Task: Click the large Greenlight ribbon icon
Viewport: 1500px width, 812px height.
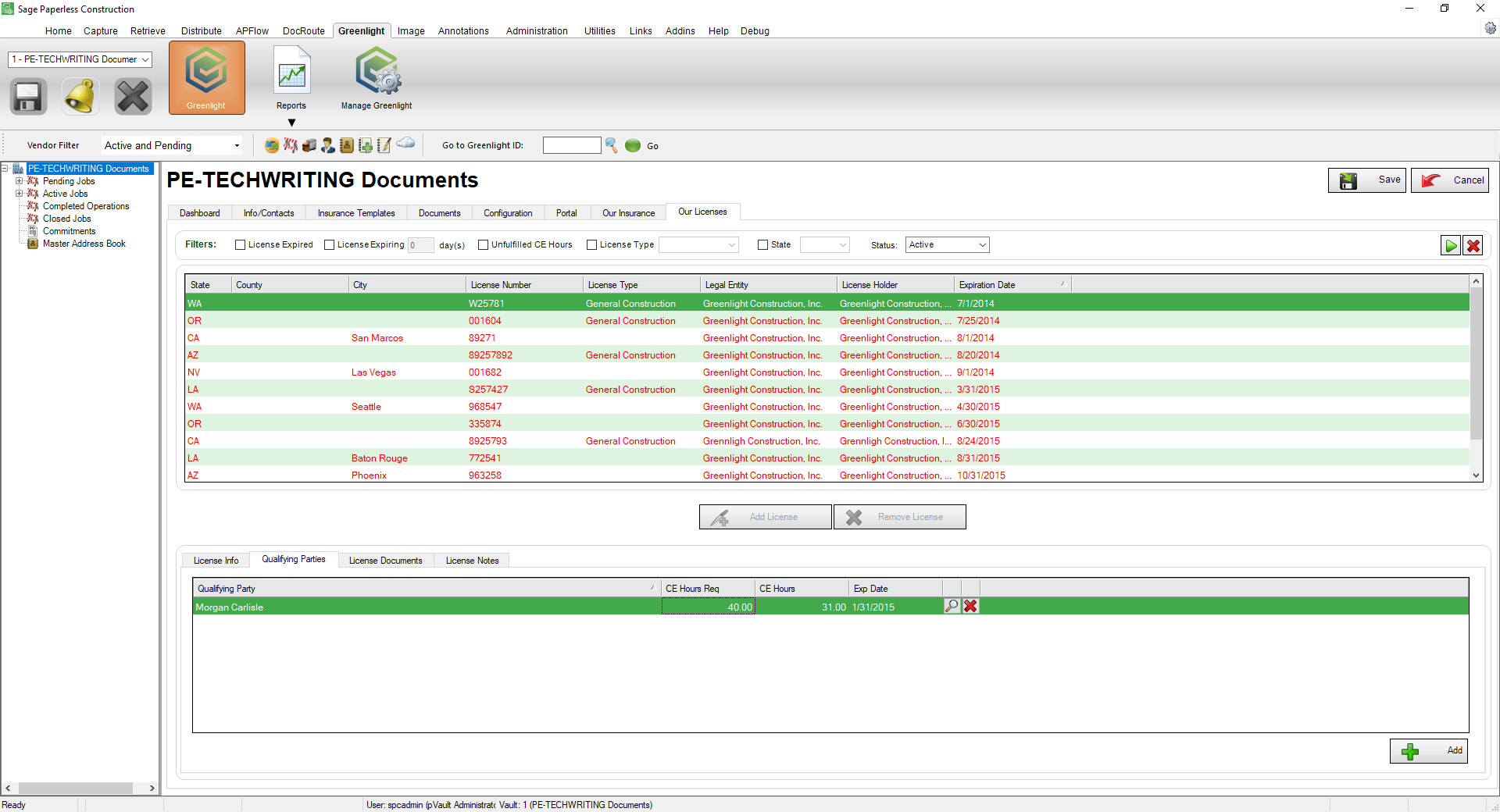Action: tap(206, 78)
